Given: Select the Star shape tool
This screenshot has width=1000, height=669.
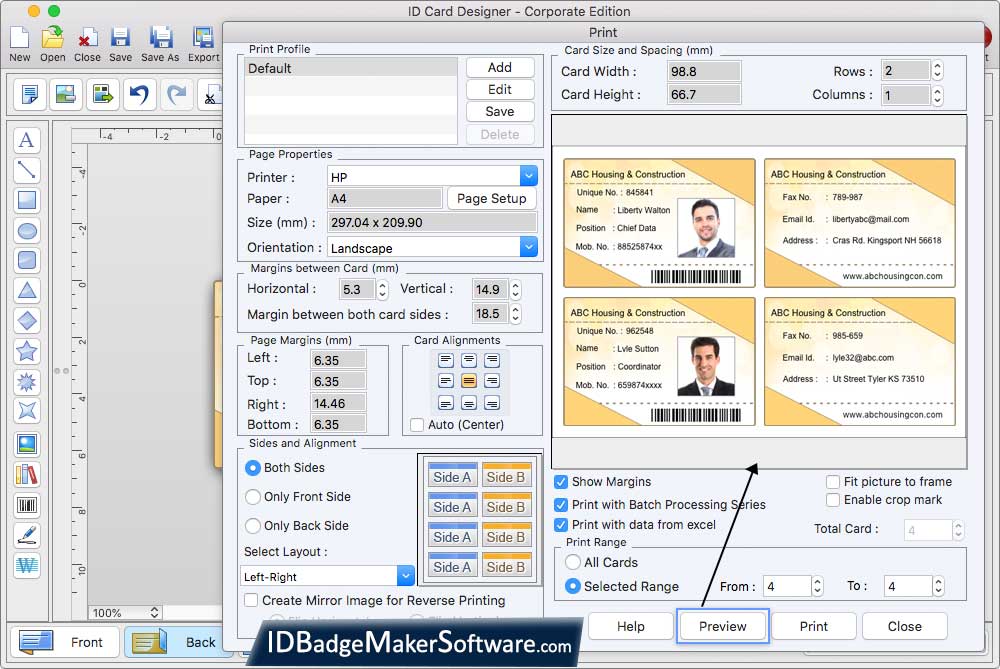Looking at the screenshot, I should click(x=27, y=351).
